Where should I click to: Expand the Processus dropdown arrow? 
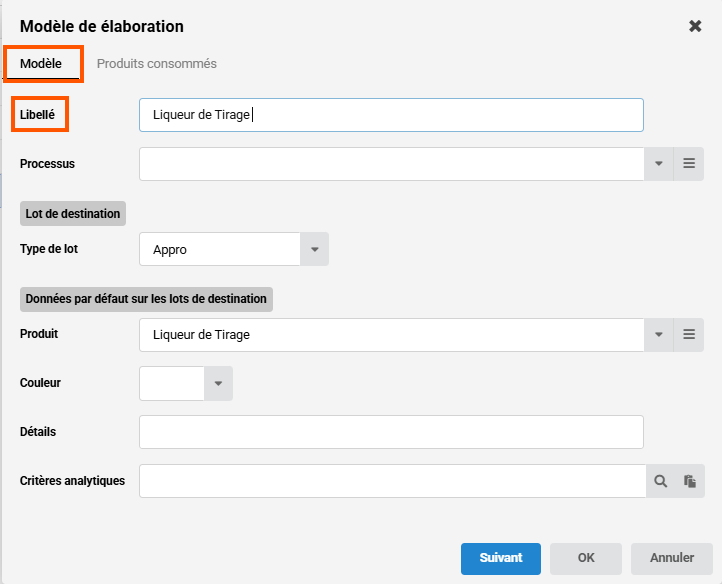point(659,164)
